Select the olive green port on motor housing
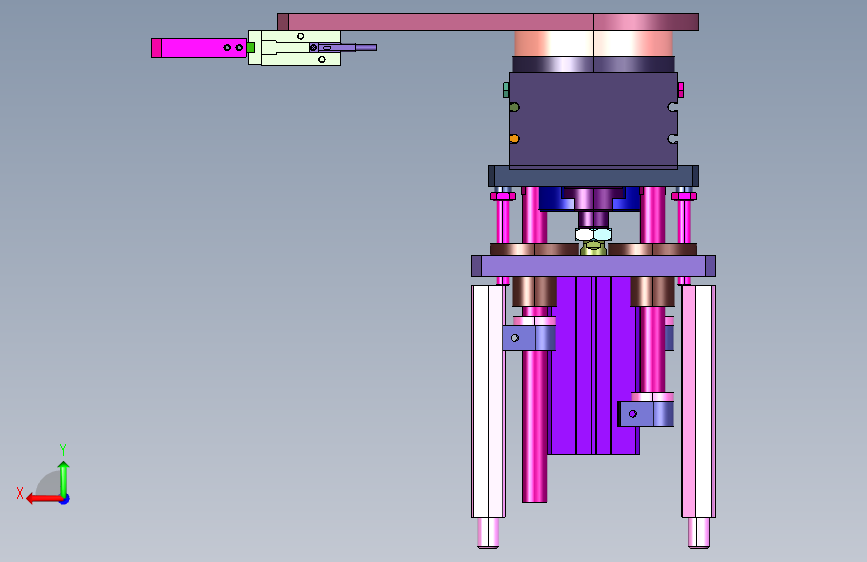Image resolution: width=867 pixels, height=562 pixels. (x=514, y=107)
